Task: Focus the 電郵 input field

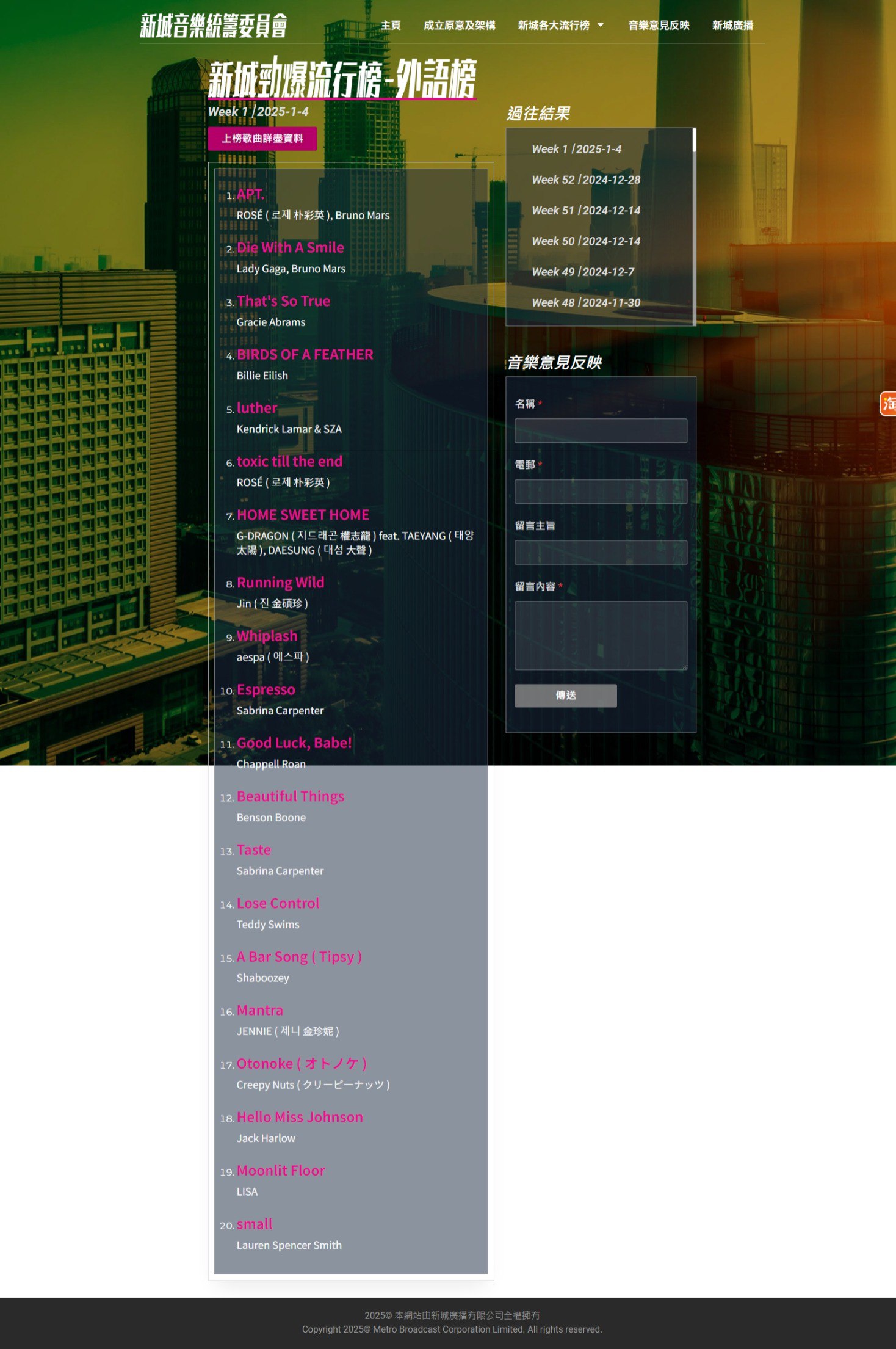Action: coord(601,492)
